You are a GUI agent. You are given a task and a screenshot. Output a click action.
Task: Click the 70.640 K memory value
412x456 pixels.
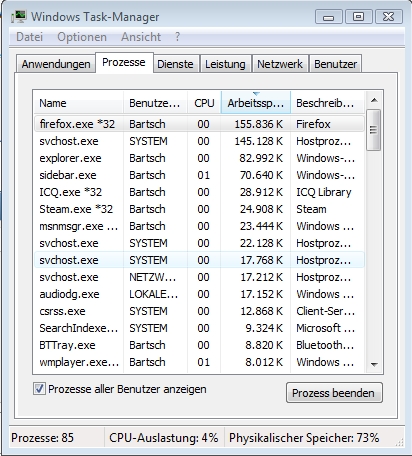tap(261, 175)
